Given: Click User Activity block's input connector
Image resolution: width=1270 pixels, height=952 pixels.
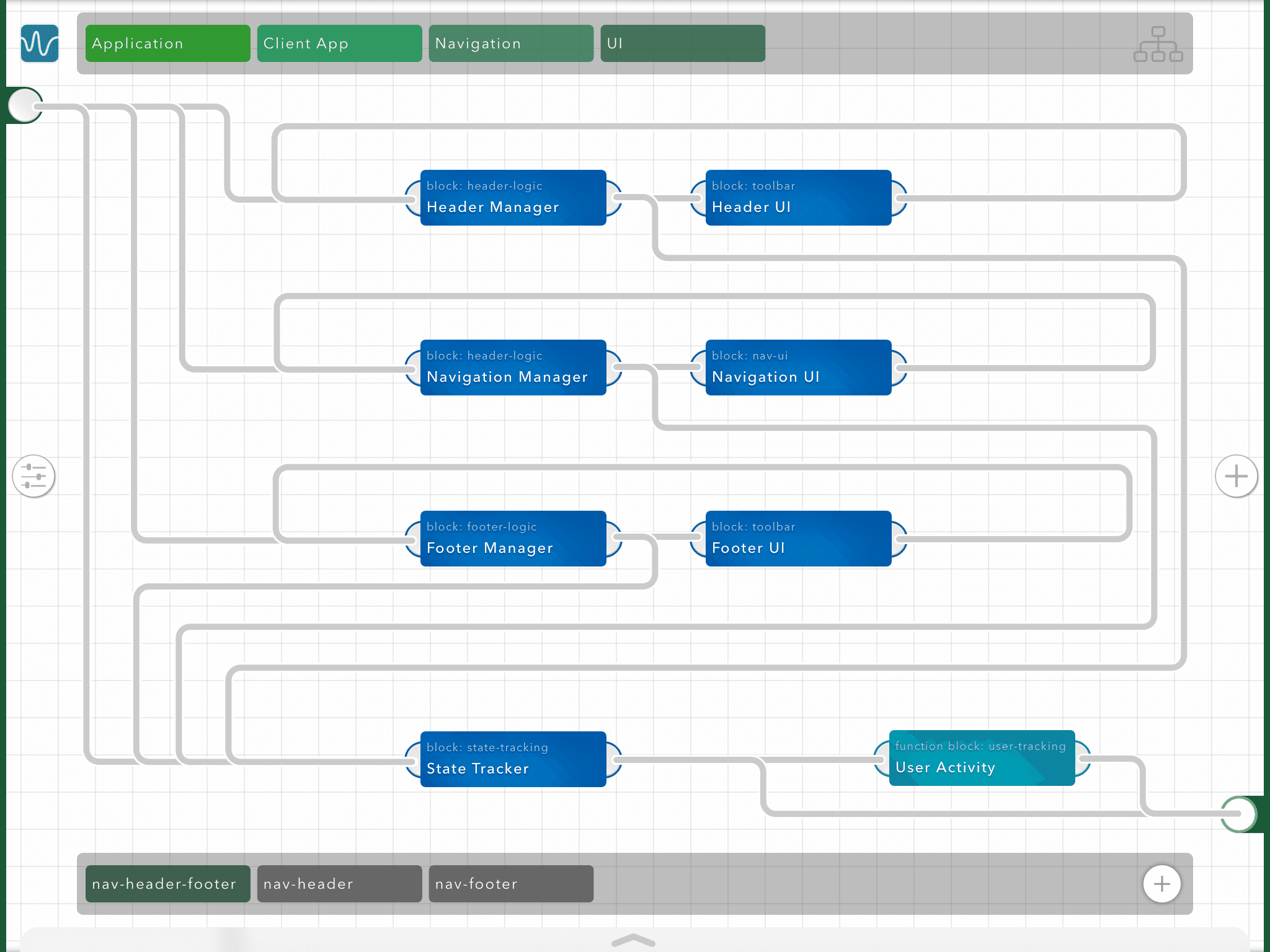Looking at the screenshot, I should coord(881,758).
